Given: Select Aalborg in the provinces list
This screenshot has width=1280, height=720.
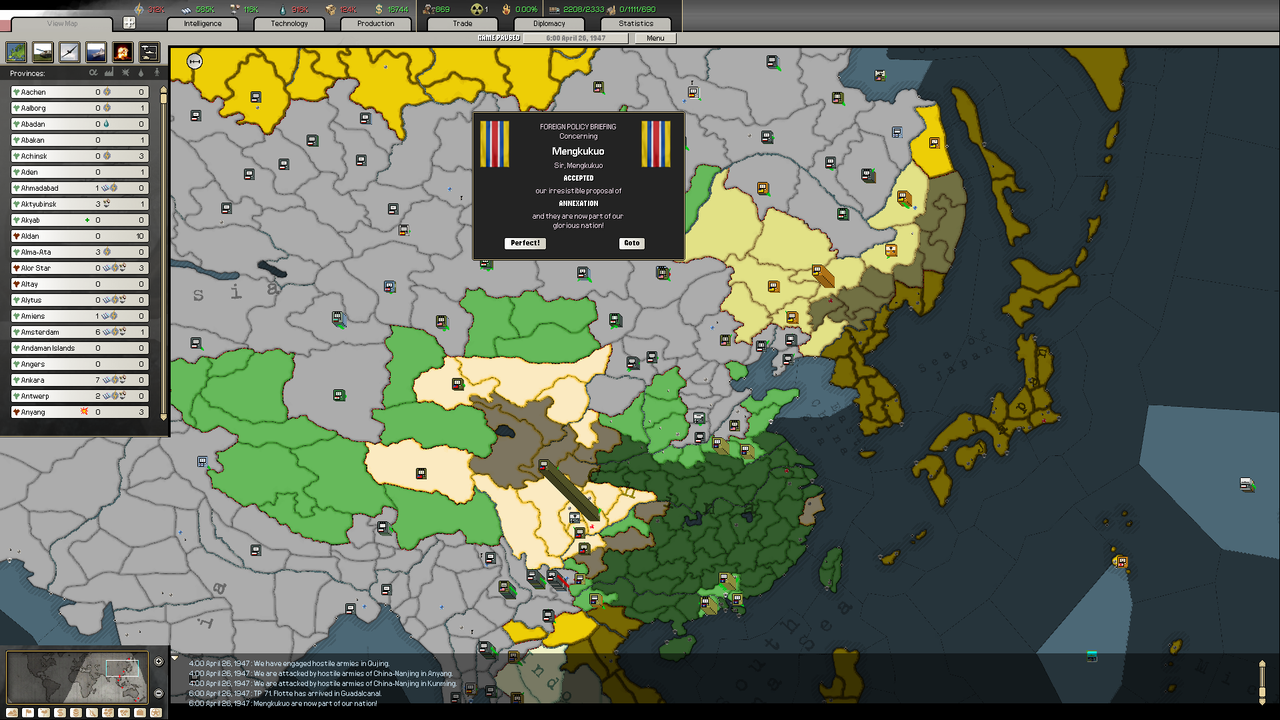Looking at the screenshot, I should [80, 108].
